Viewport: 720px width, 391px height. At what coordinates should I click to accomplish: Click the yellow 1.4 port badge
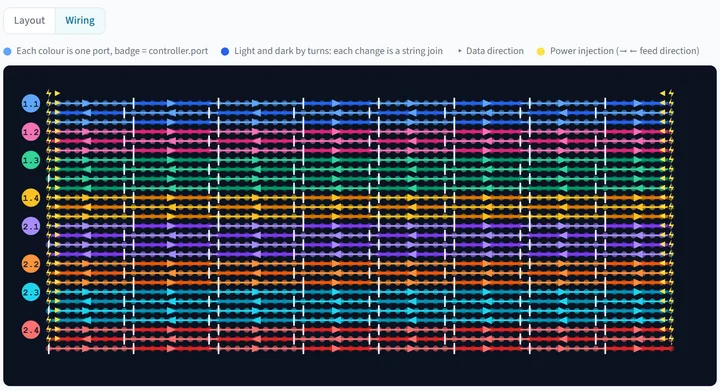pos(31,198)
